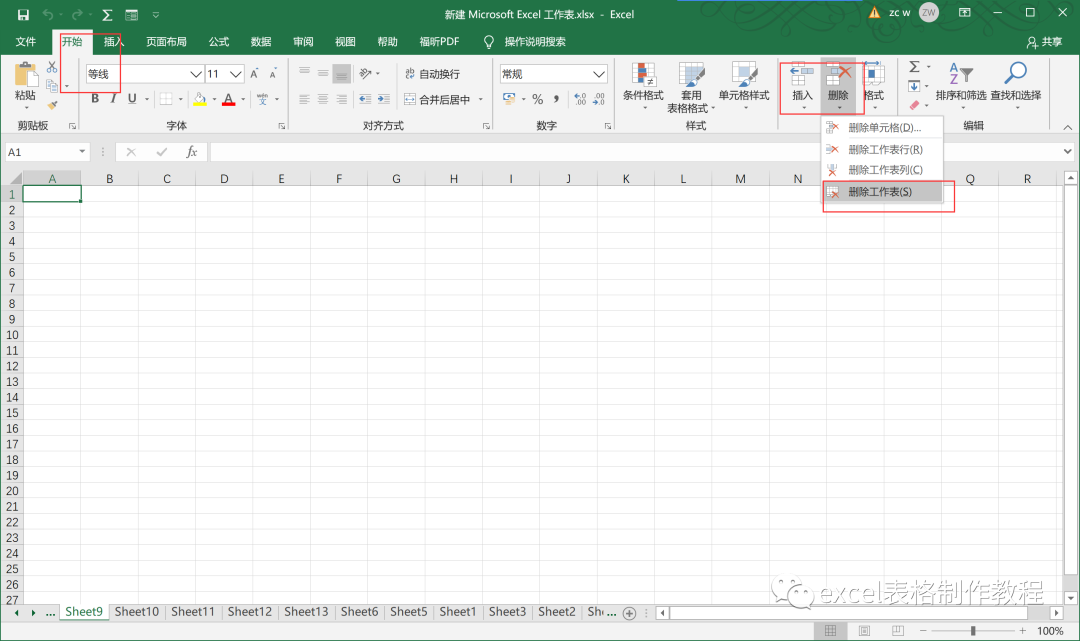Click the increase indent icon

pos(384,99)
